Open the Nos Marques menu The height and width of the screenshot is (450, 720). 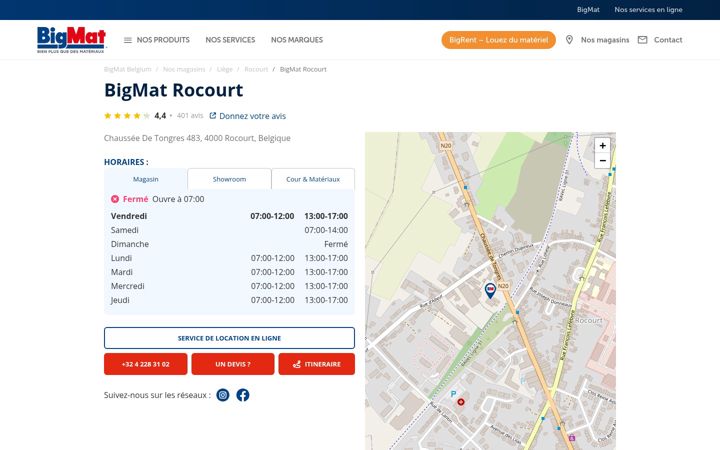[297, 40]
